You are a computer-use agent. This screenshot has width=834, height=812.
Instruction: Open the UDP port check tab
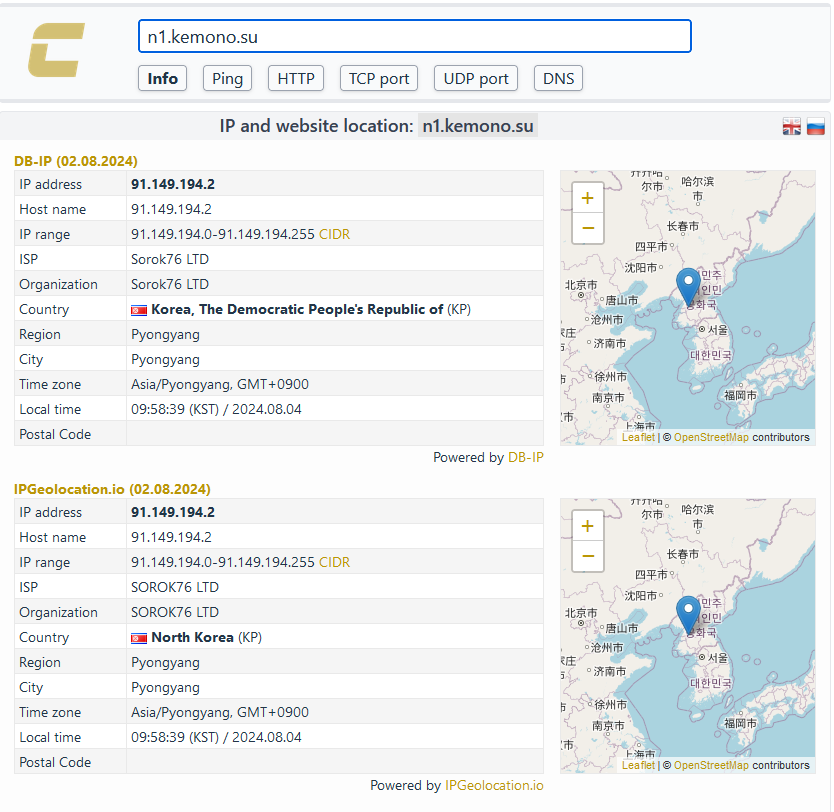(x=476, y=78)
